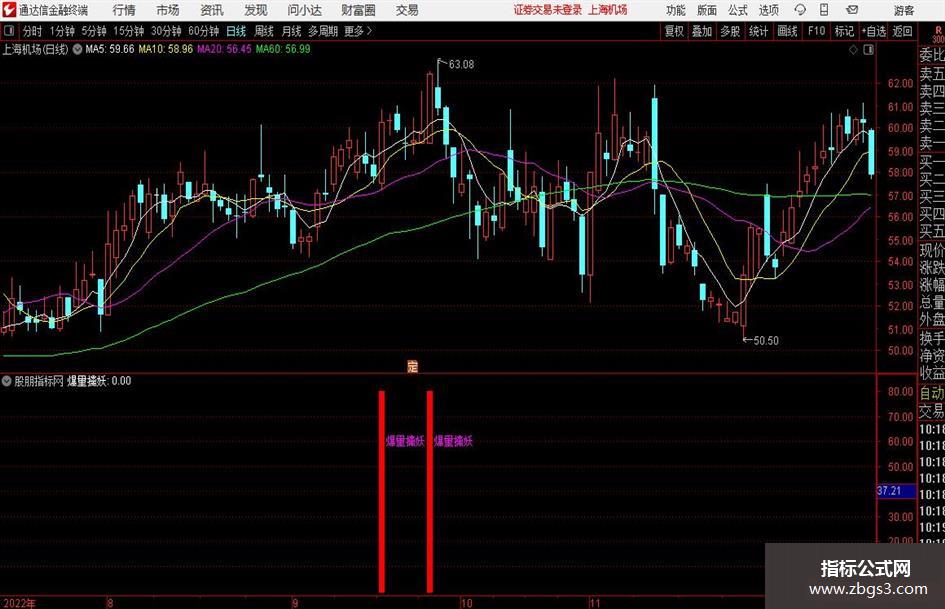Viewport: 945px width, 609px height.
Task: Open the 公式 menu
Action: (738, 10)
